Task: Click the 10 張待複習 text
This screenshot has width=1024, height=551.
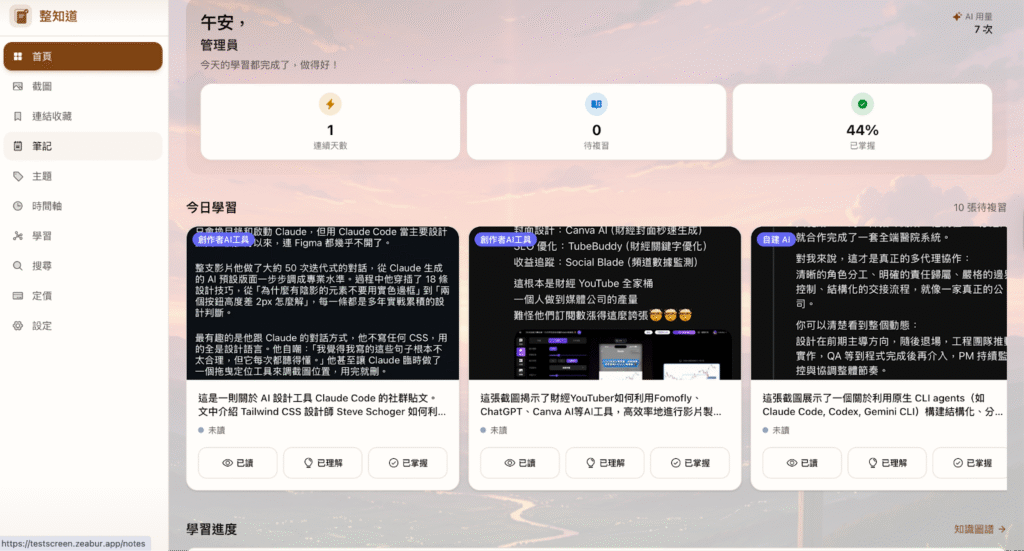Action: point(980,208)
